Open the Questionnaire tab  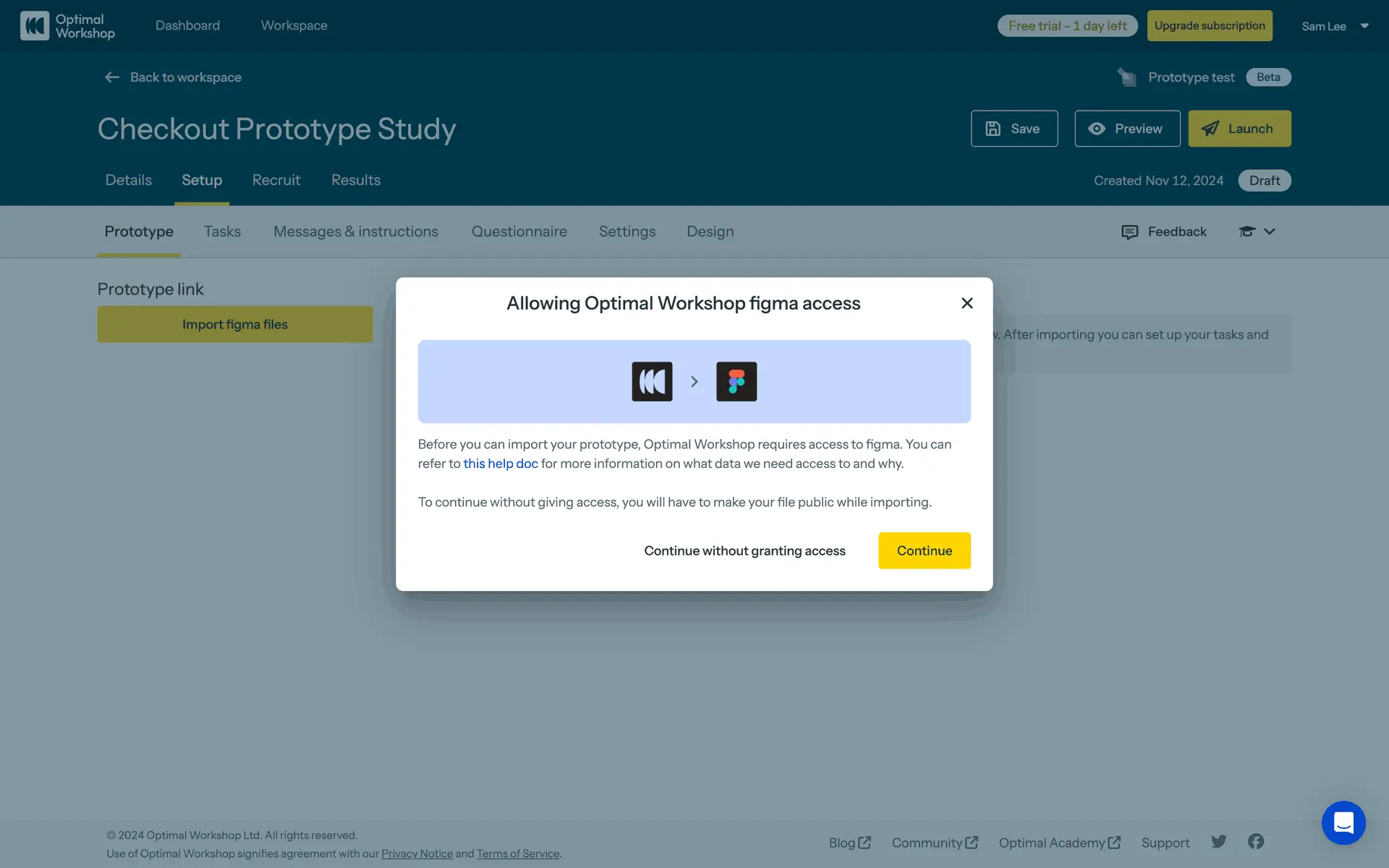tap(519, 231)
